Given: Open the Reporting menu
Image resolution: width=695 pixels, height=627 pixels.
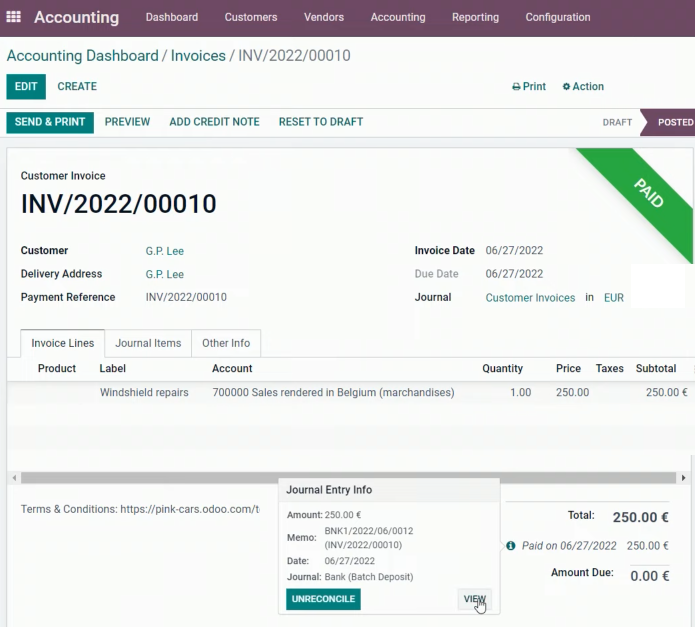Looking at the screenshot, I should [475, 17].
